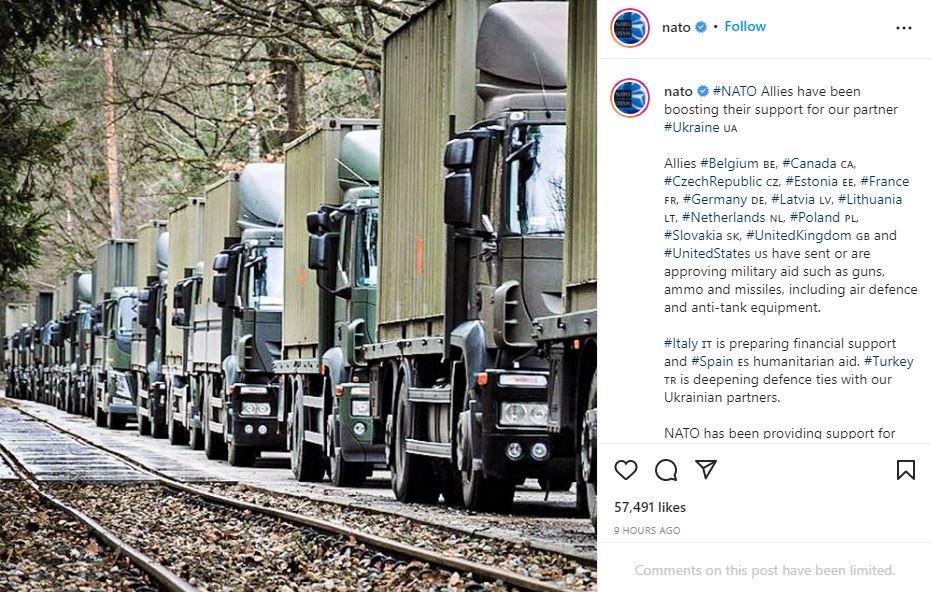This screenshot has height=592, width=931.
Task: Open the #Ukraine hashtag
Action: click(x=691, y=127)
